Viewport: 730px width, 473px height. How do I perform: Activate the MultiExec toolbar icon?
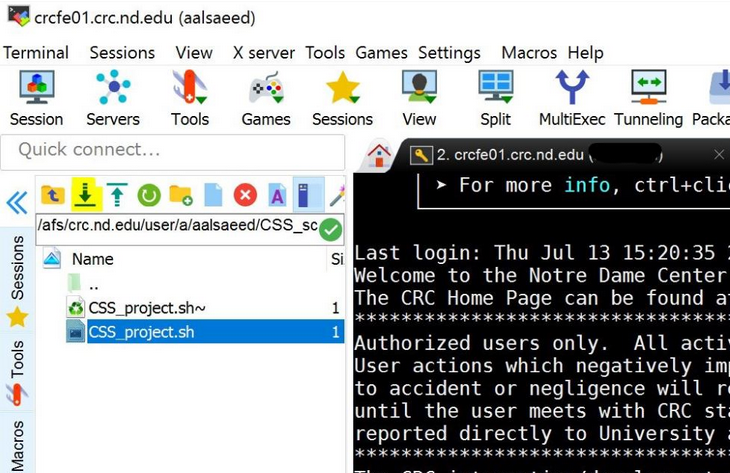click(572, 99)
